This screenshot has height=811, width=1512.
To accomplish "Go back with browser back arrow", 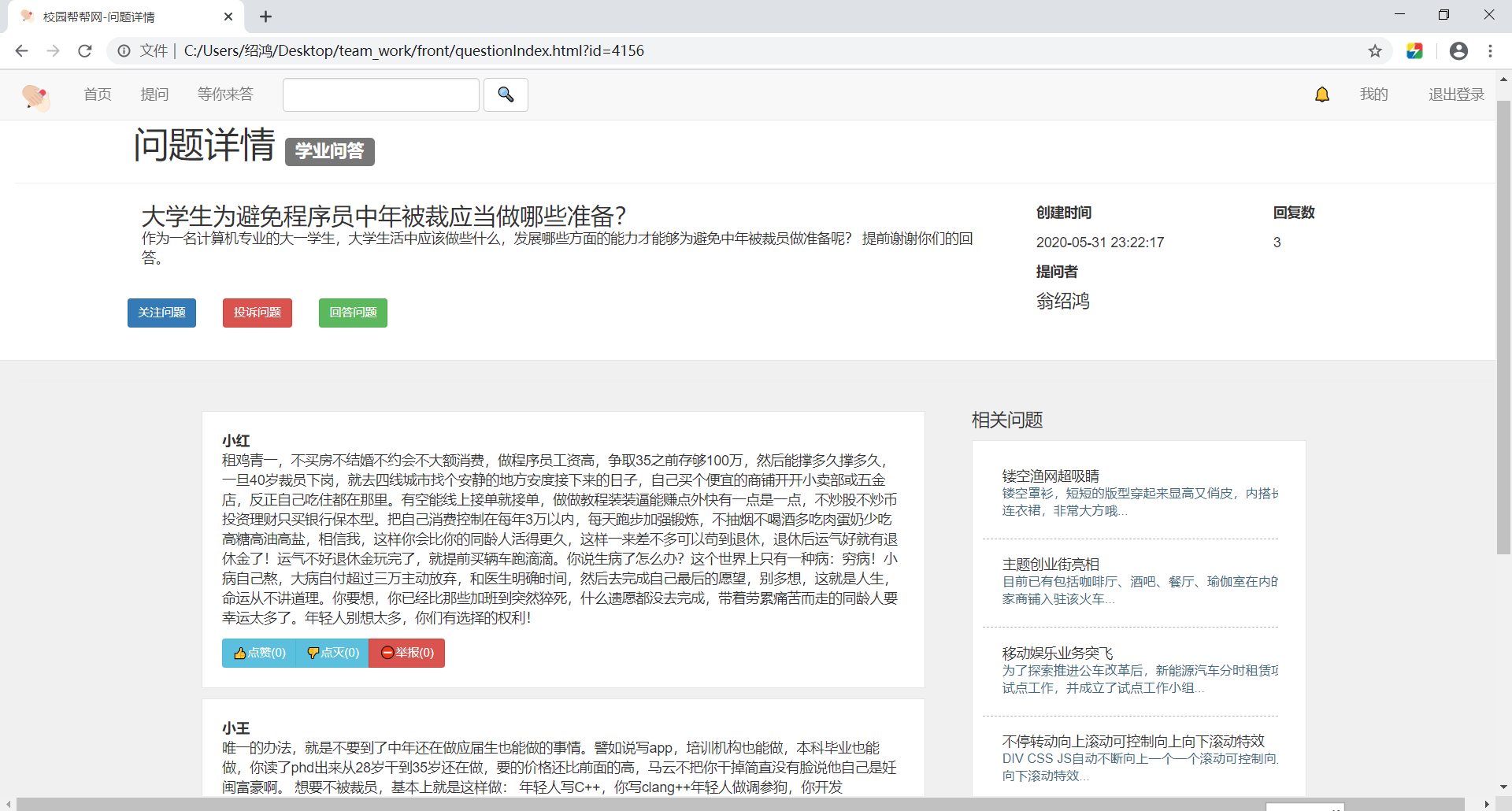I will coord(21,50).
